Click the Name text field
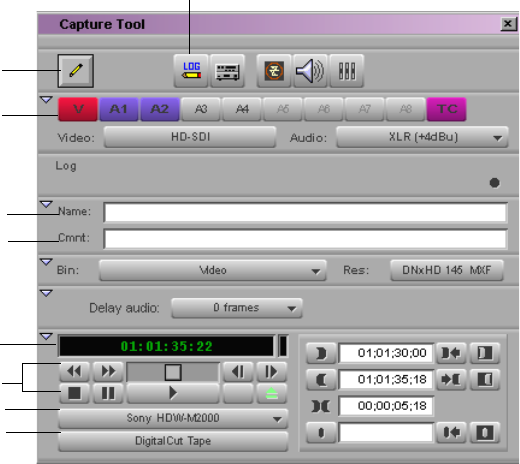The width and height of the screenshot is (520, 464). [305, 212]
